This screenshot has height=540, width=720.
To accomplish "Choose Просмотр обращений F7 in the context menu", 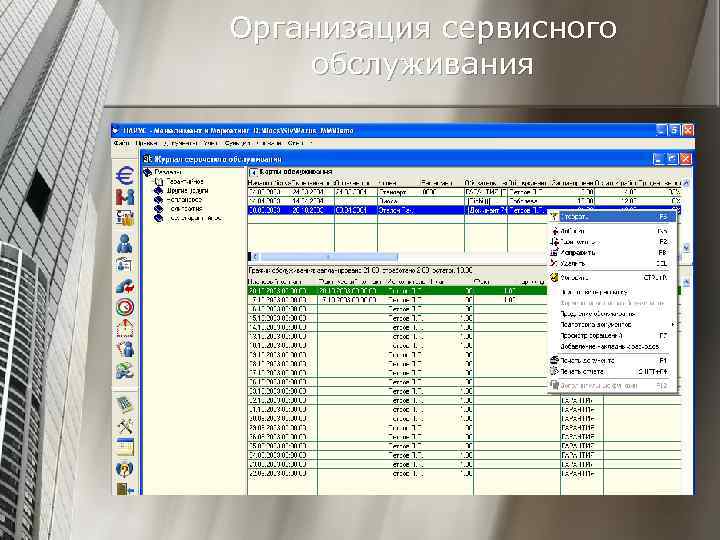I will click(612, 336).
